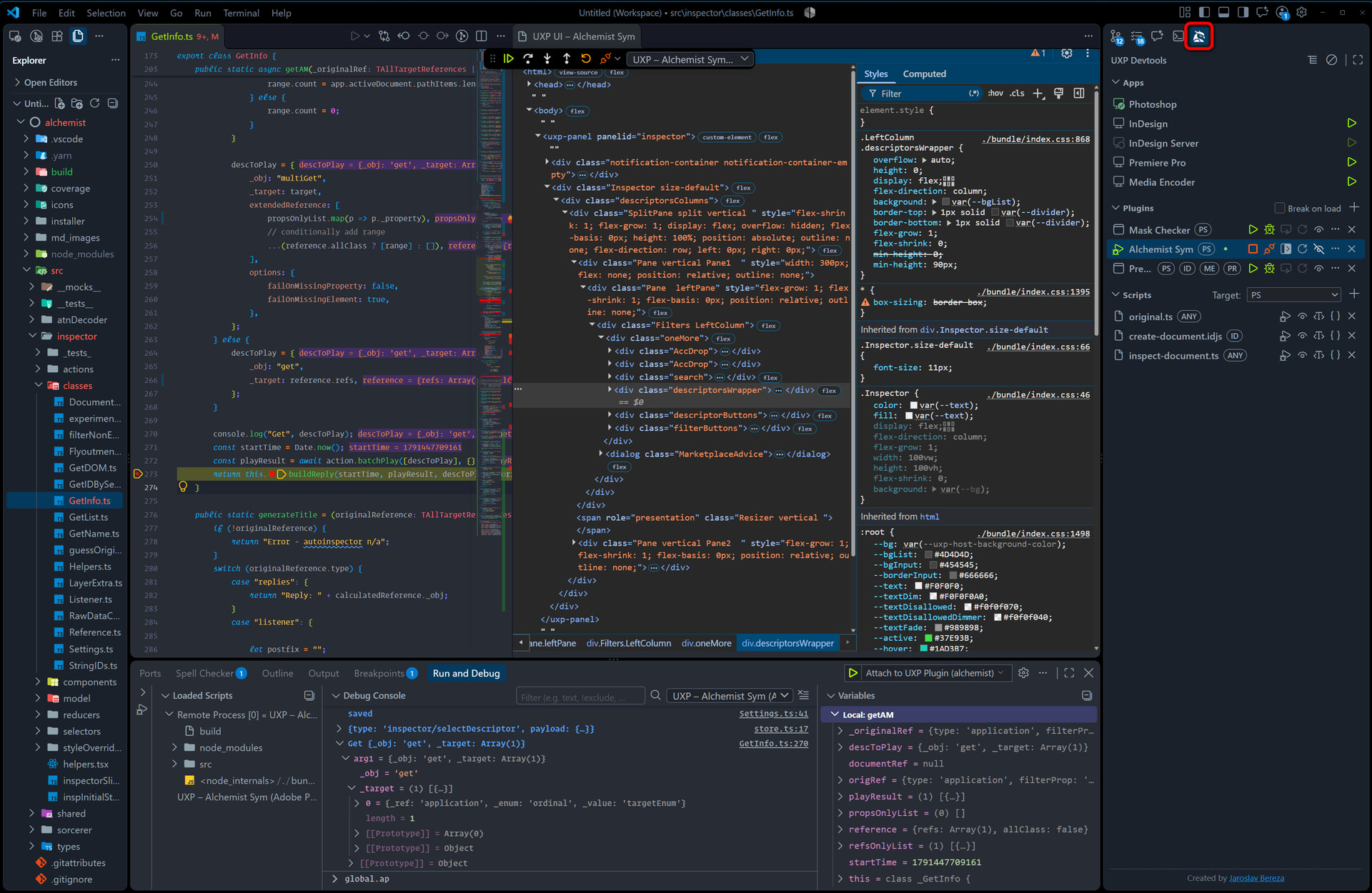Toggle the primary side bar layout icon

click(1204, 12)
